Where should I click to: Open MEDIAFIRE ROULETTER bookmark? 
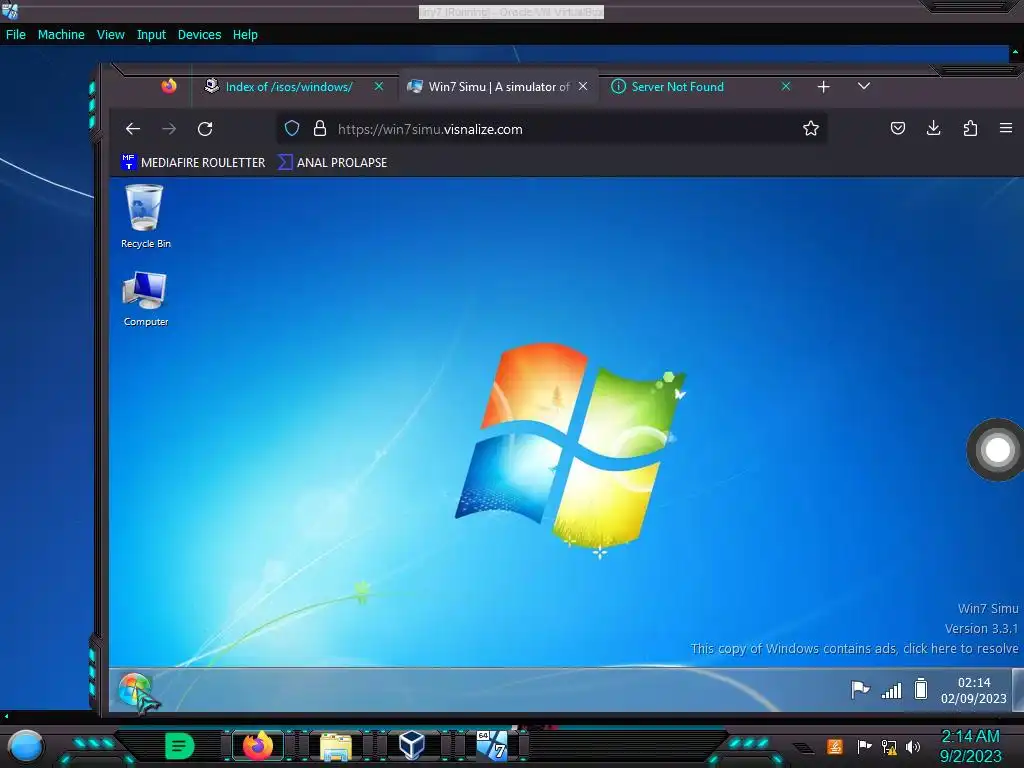[193, 163]
